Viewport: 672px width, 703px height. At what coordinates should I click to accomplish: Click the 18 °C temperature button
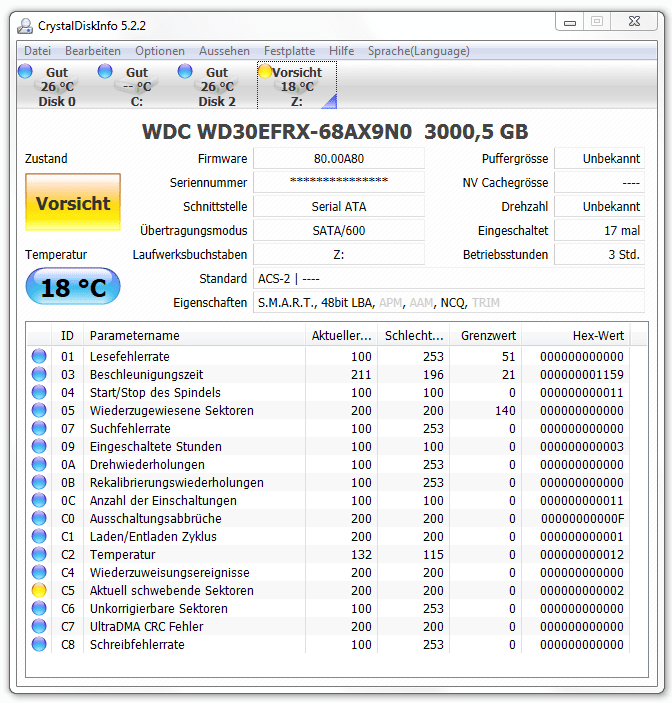tap(73, 286)
